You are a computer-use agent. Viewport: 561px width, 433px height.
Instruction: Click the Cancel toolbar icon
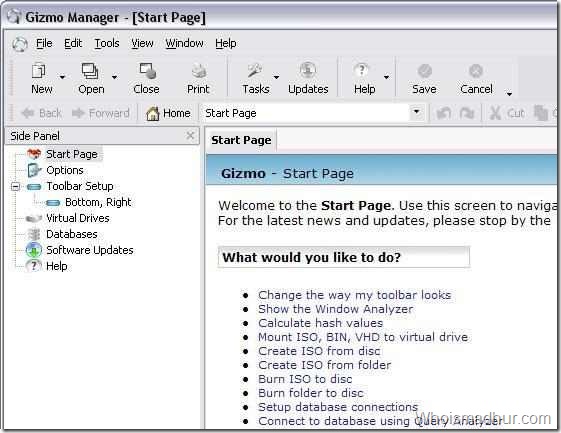tap(476, 71)
